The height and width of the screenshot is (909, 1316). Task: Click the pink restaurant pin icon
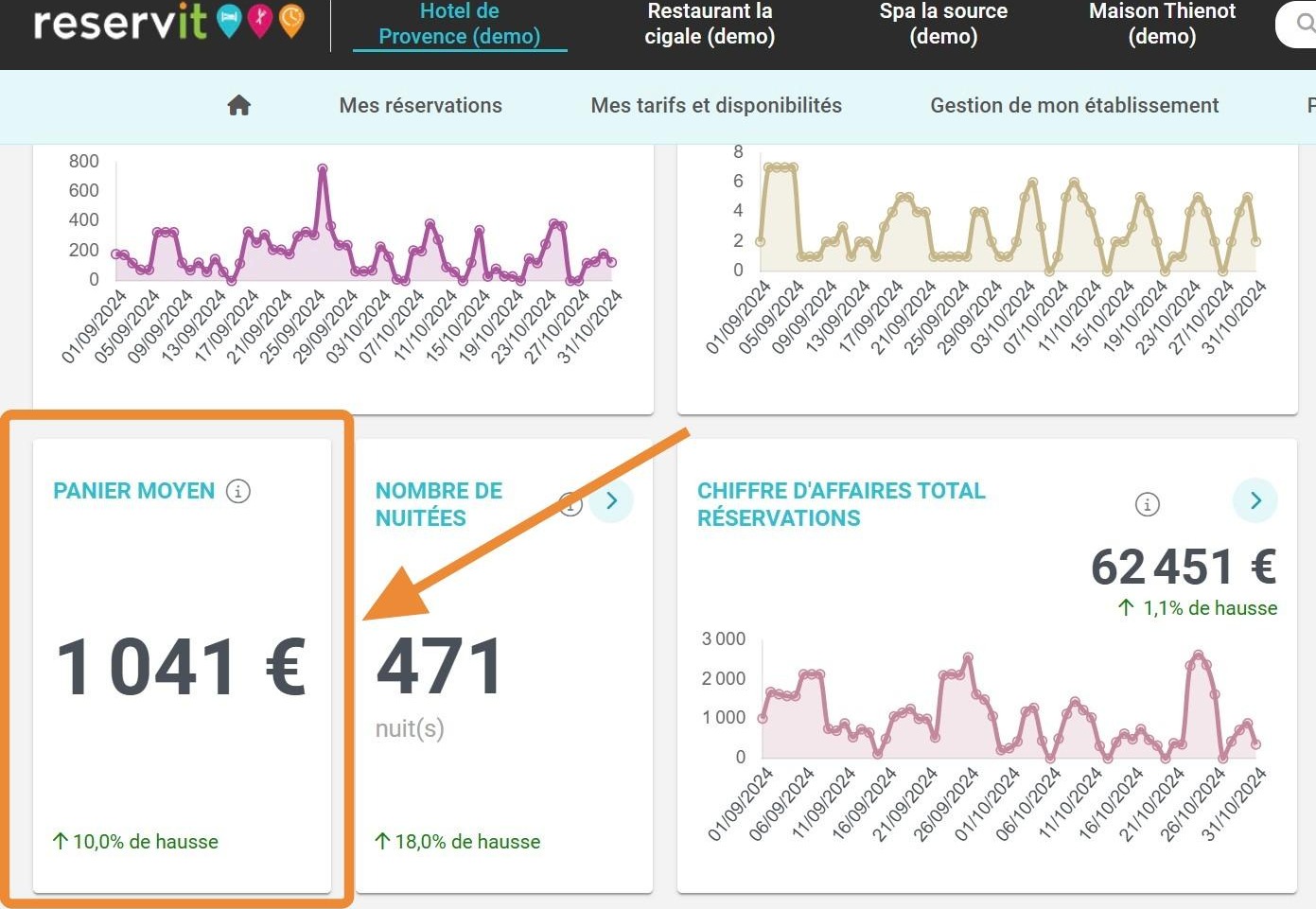point(260,21)
